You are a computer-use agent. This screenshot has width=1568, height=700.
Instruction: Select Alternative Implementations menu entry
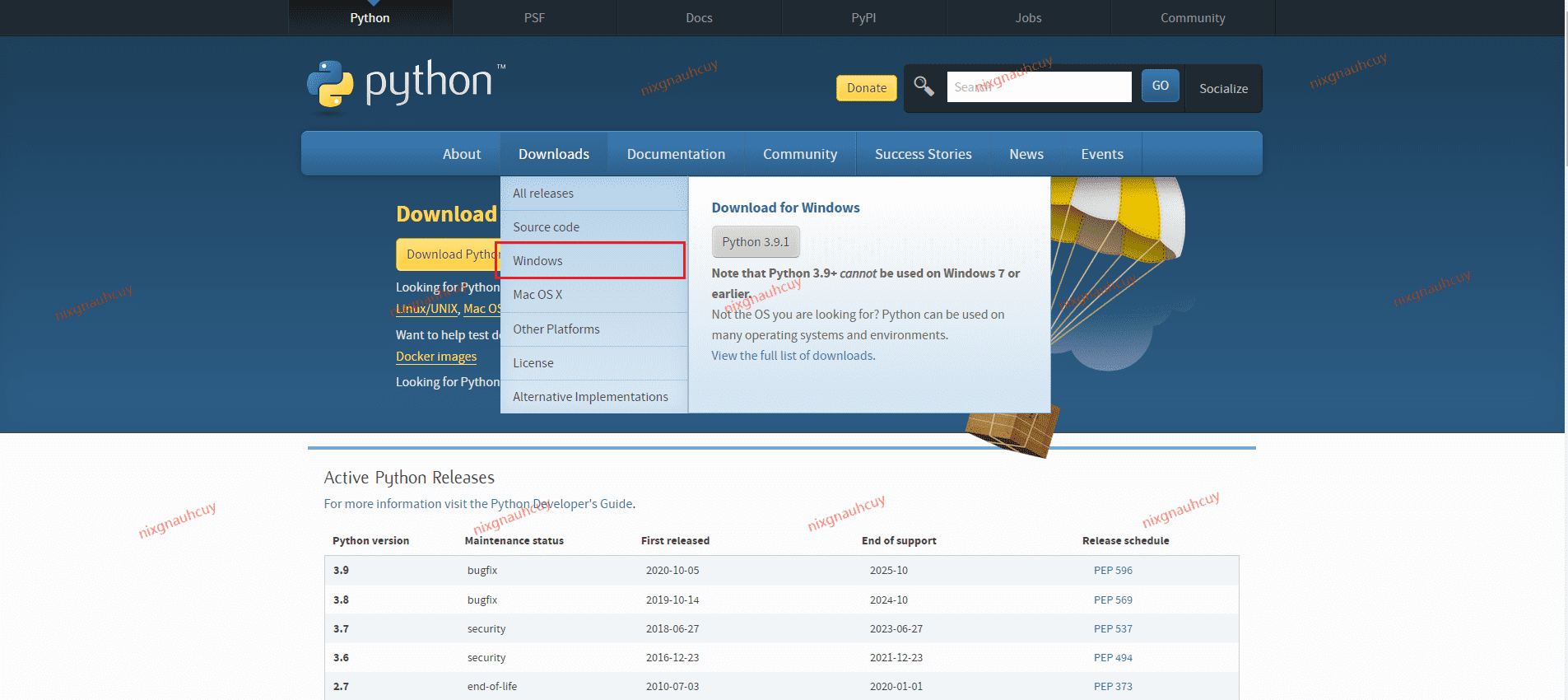pos(590,397)
